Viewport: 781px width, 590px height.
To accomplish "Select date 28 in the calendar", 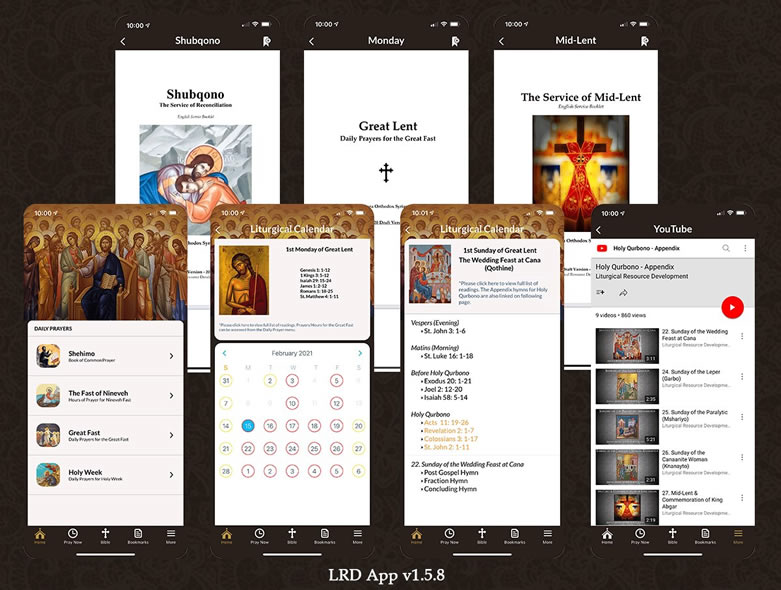I will click(226, 471).
